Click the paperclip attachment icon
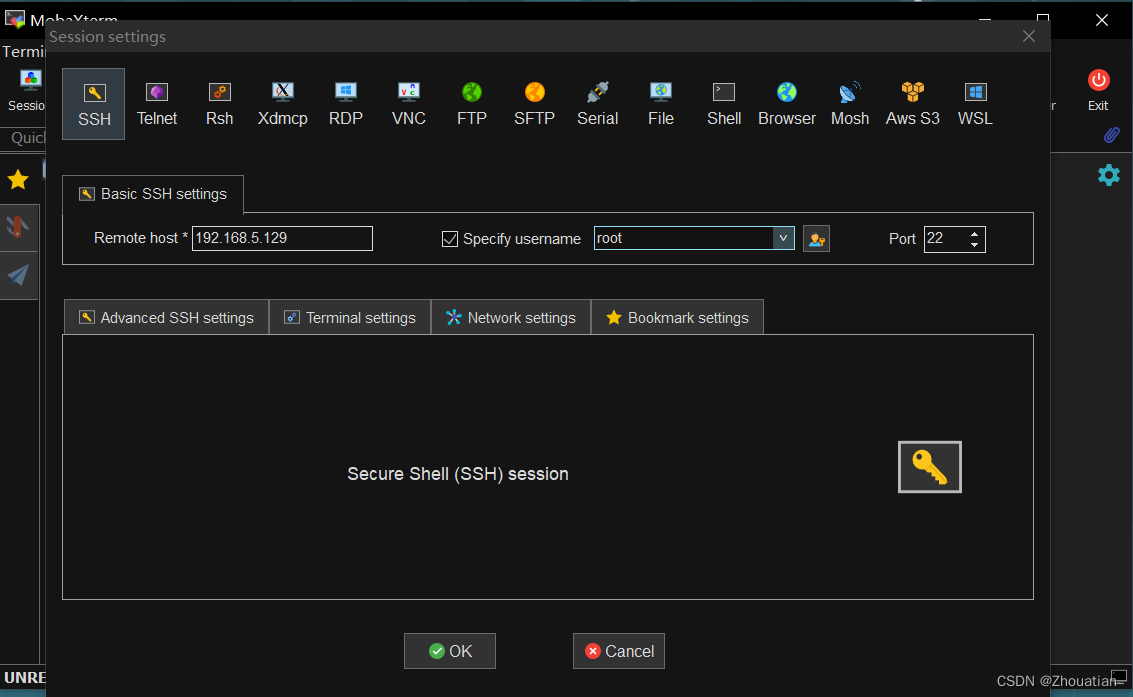The image size is (1133, 697). (x=1112, y=134)
